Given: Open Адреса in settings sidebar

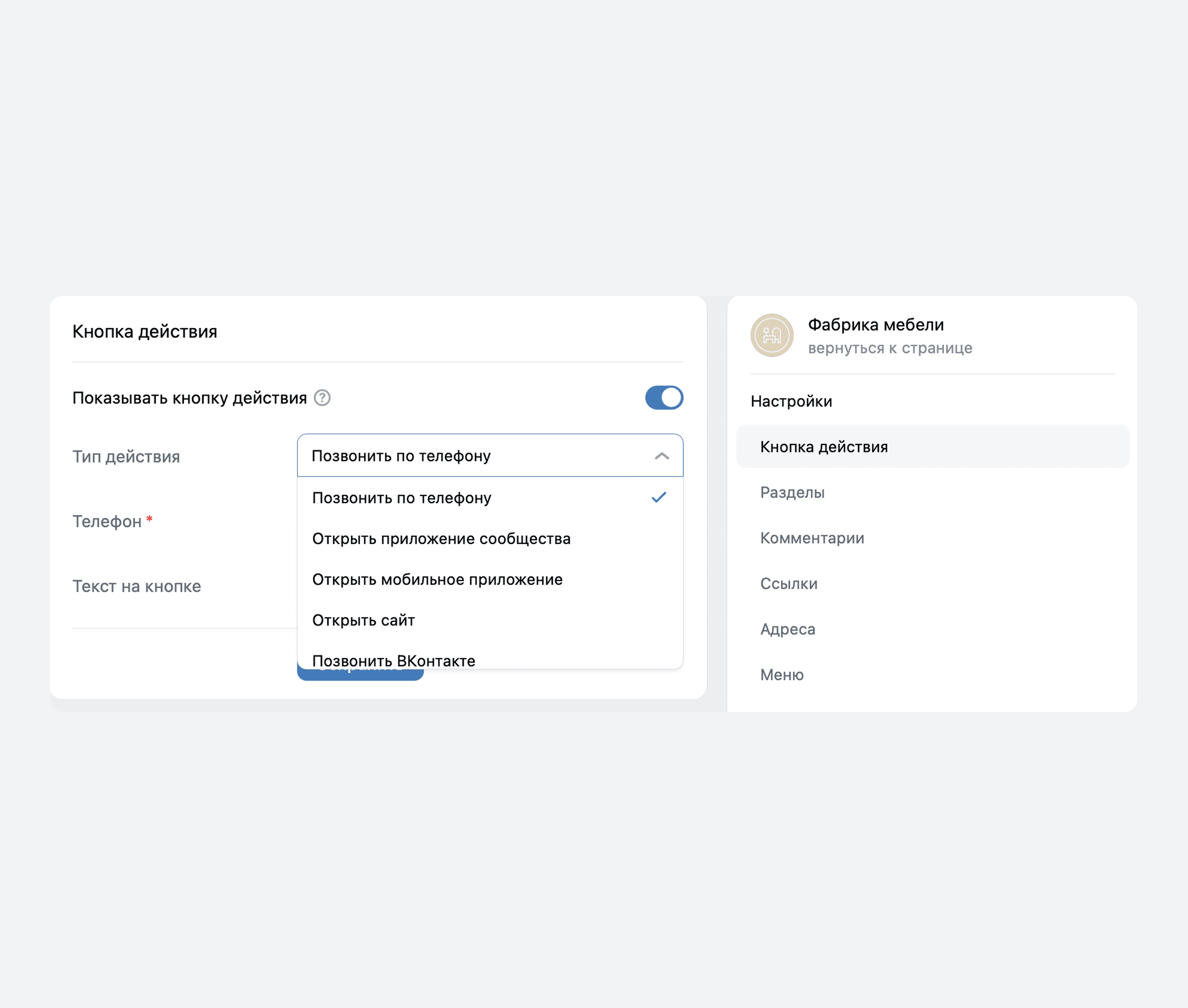Looking at the screenshot, I should [933, 629].
